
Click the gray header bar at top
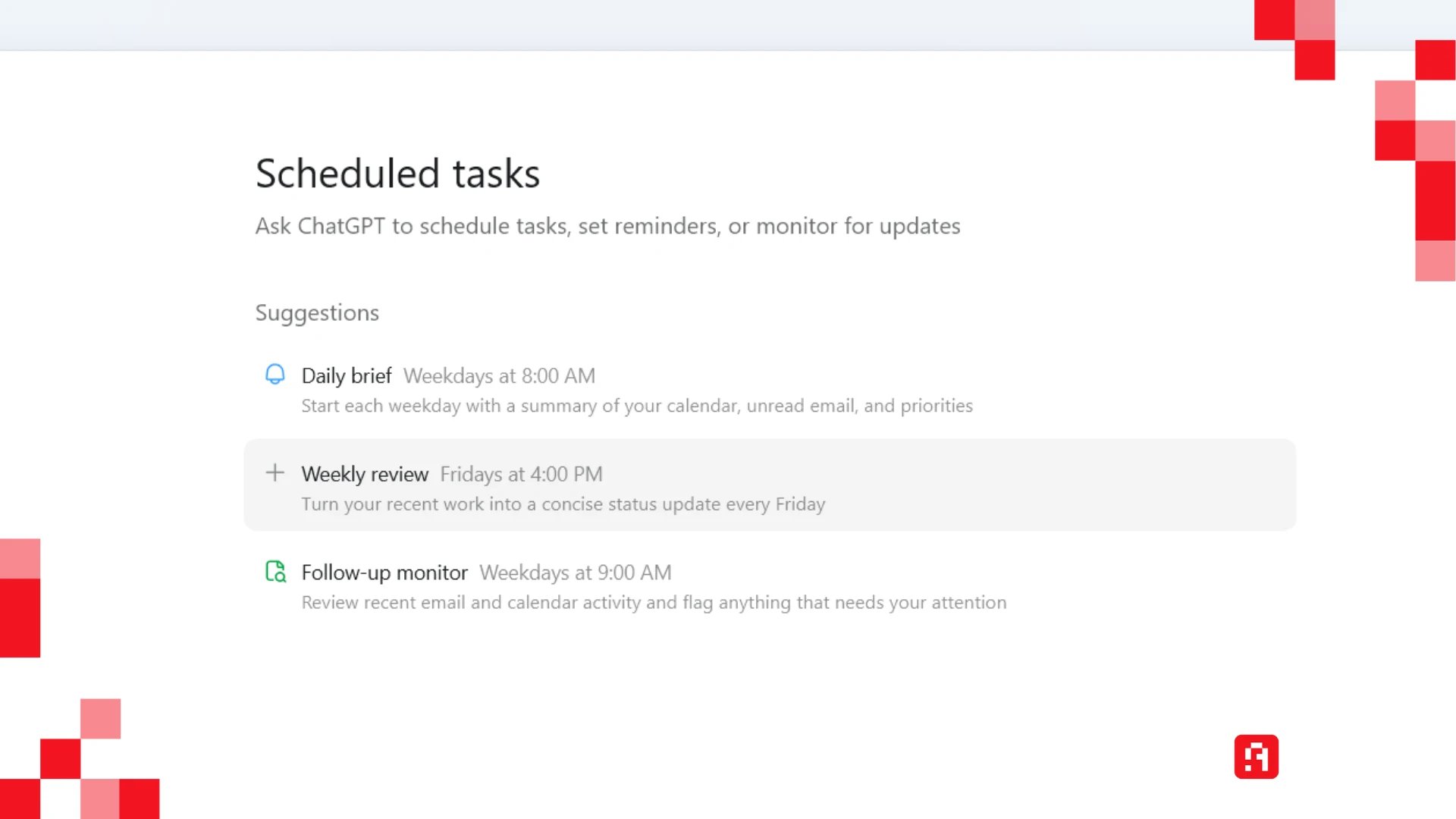click(x=622, y=25)
